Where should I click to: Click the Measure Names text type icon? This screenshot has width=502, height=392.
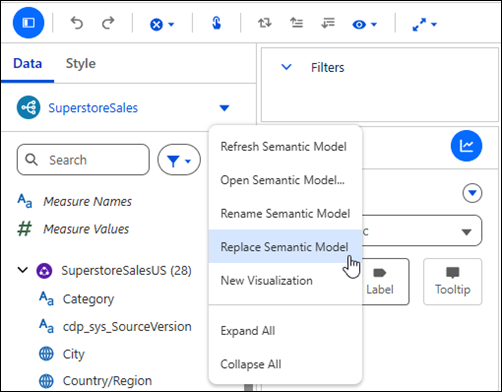click(x=25, y=201)
